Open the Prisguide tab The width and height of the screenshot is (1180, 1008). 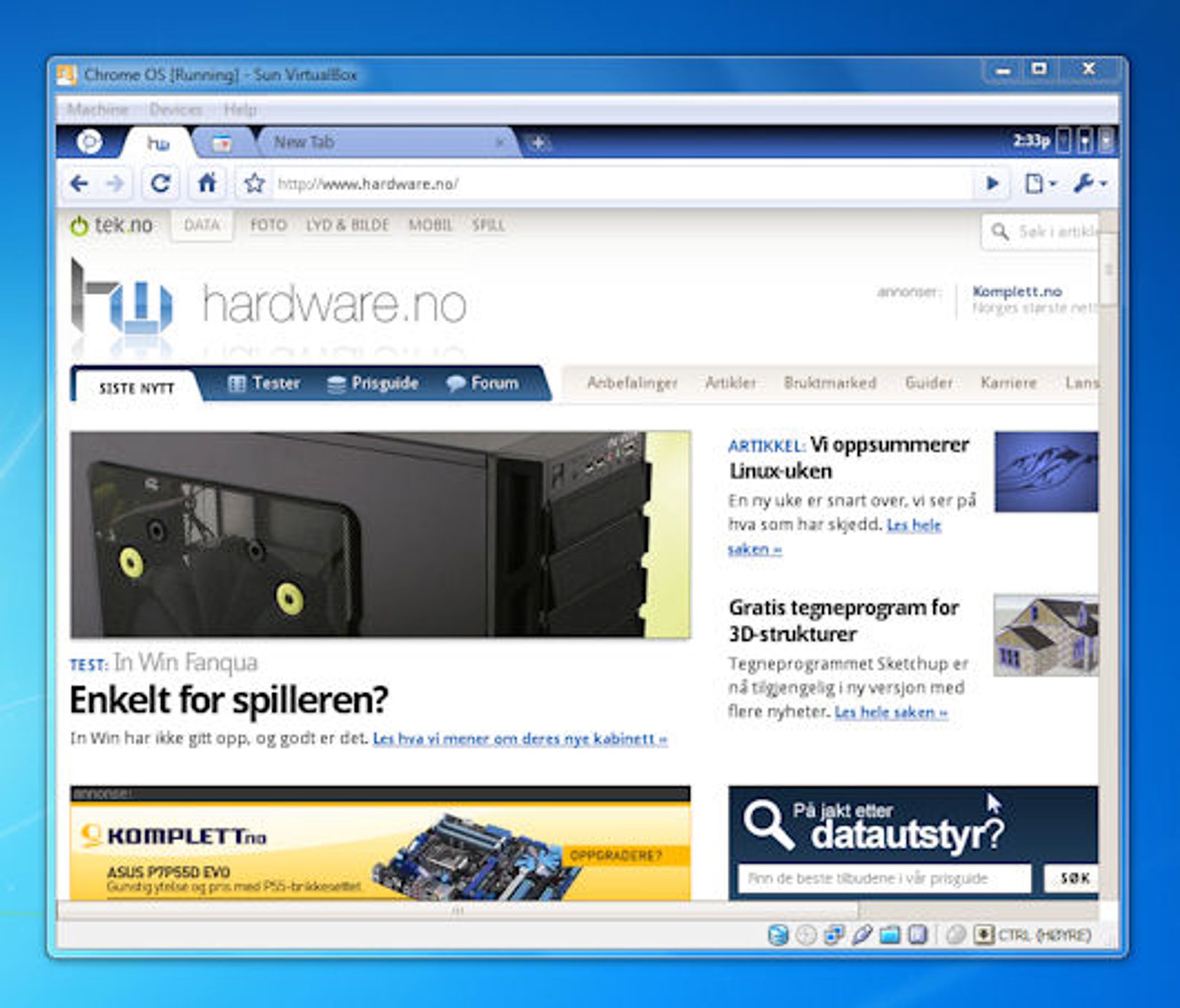(373, 383)
